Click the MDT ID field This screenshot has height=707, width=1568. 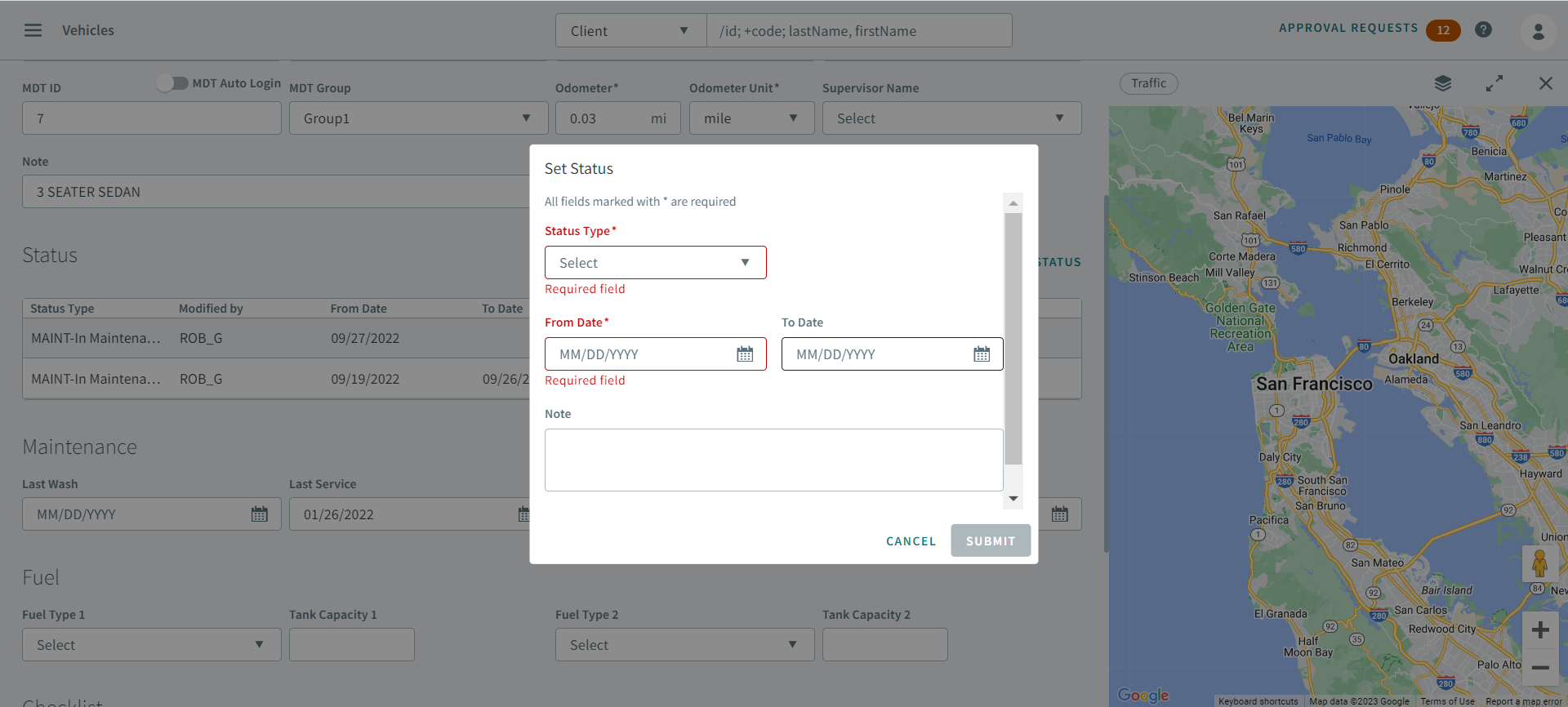(151, 118)
